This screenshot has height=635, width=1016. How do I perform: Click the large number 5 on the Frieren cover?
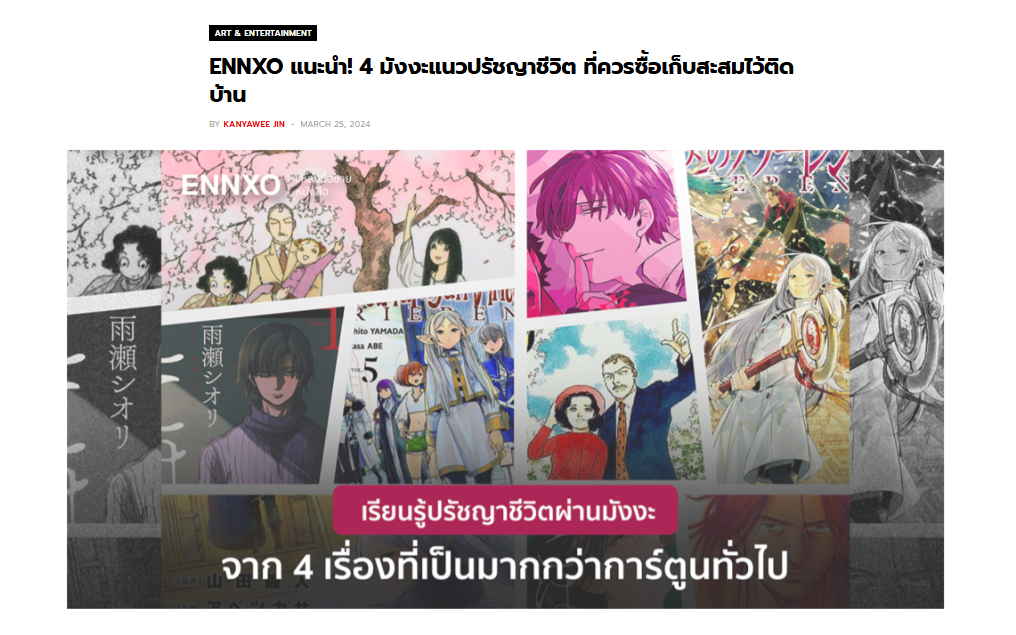(x=369, y=372)
